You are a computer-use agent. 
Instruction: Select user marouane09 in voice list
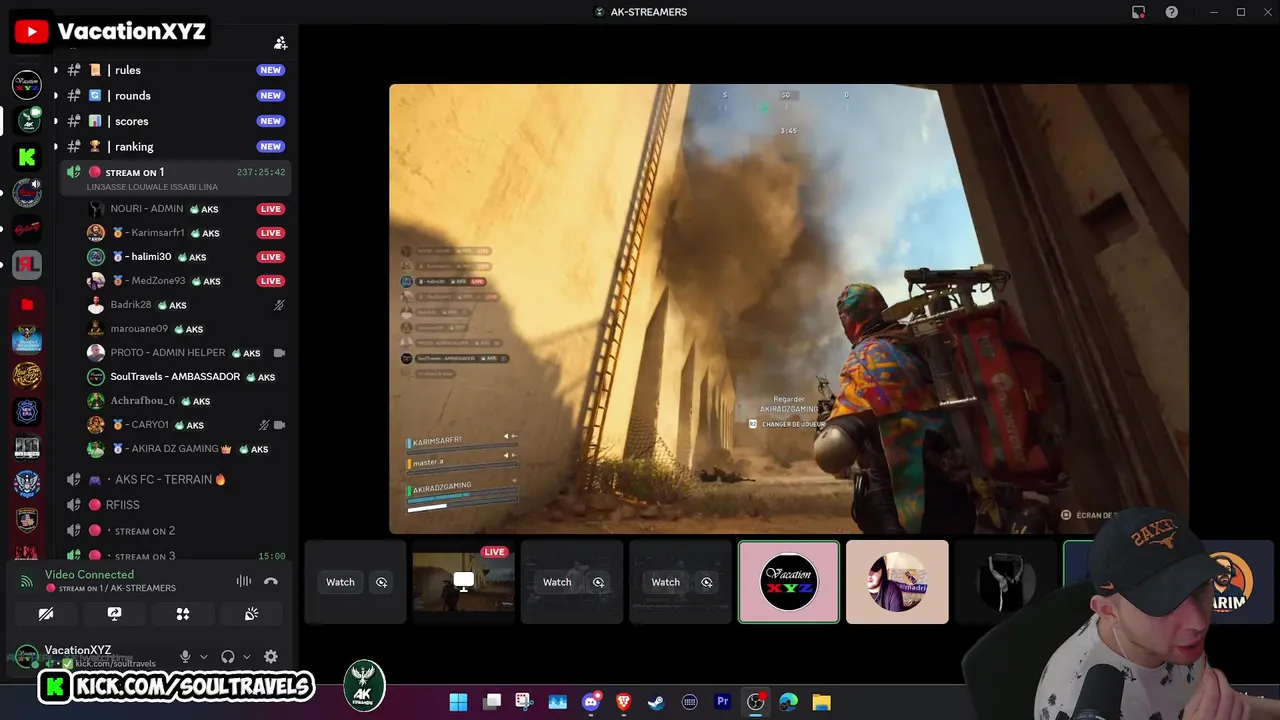pyautogui.click(x=186, y=329)
